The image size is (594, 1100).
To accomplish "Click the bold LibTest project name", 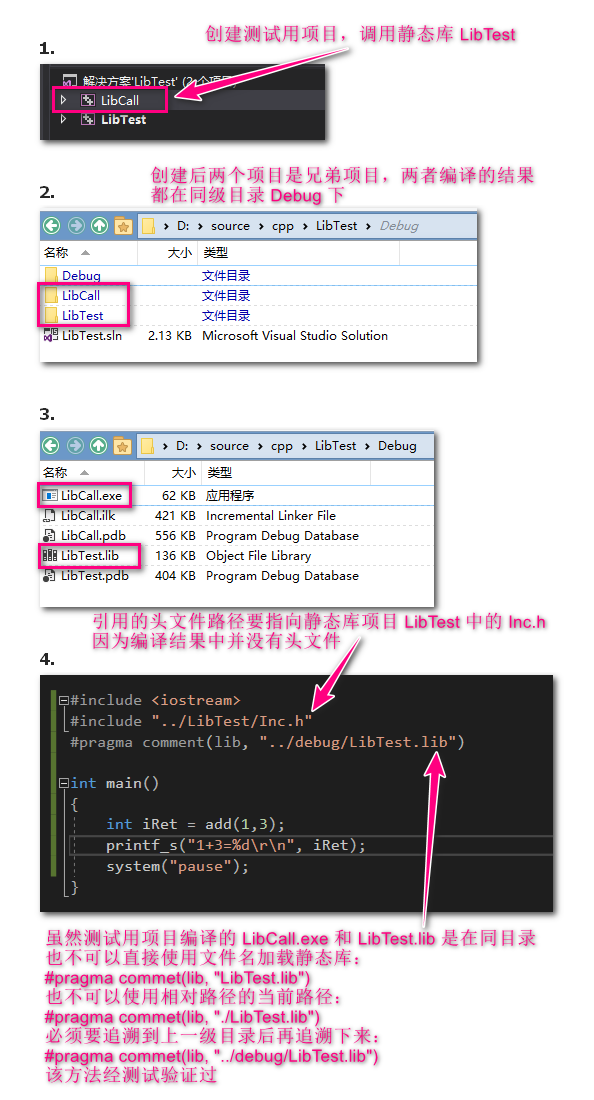I will point(123,119).
